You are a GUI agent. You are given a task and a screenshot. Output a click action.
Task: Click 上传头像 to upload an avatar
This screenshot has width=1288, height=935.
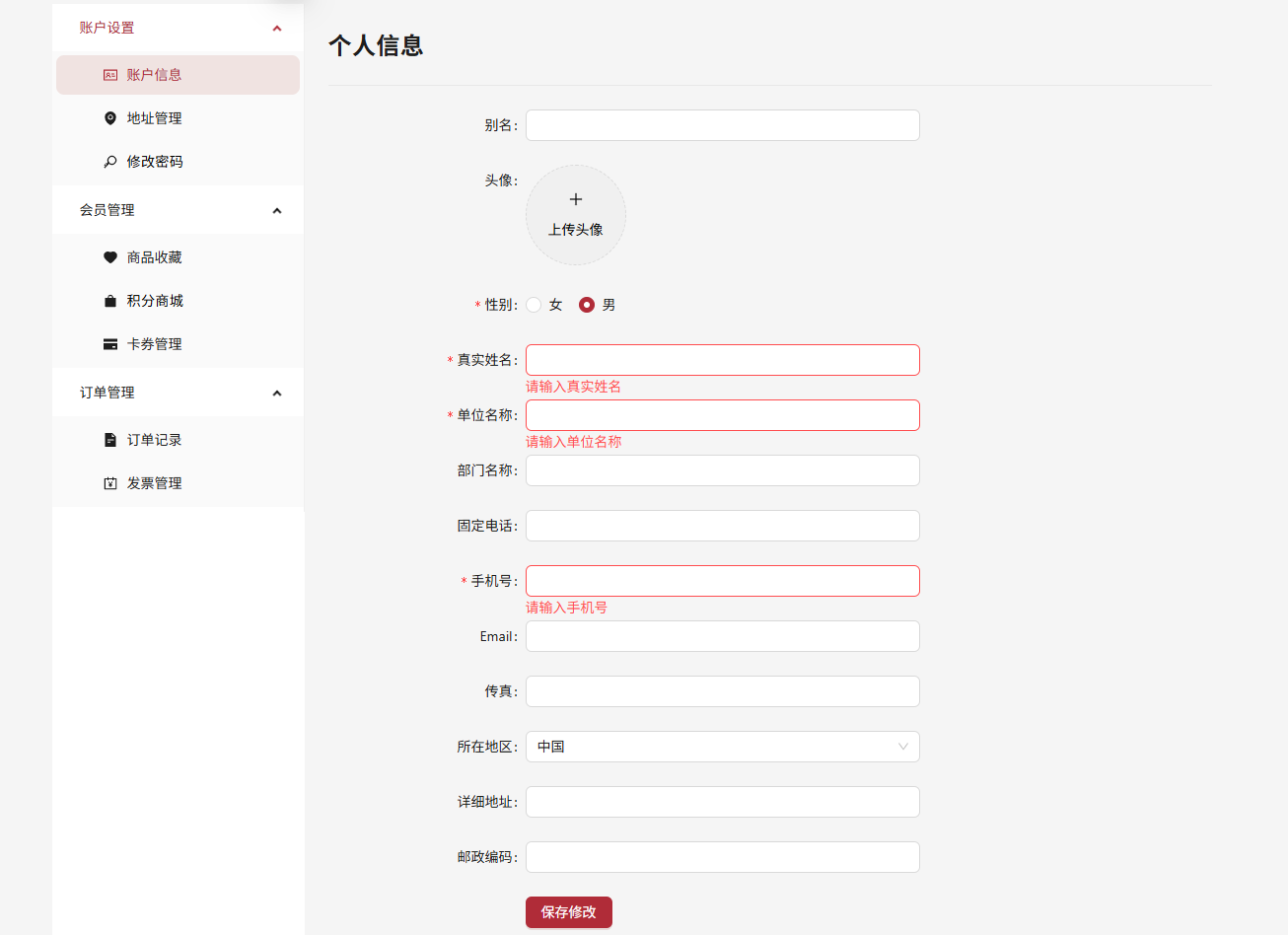(576, 215)
